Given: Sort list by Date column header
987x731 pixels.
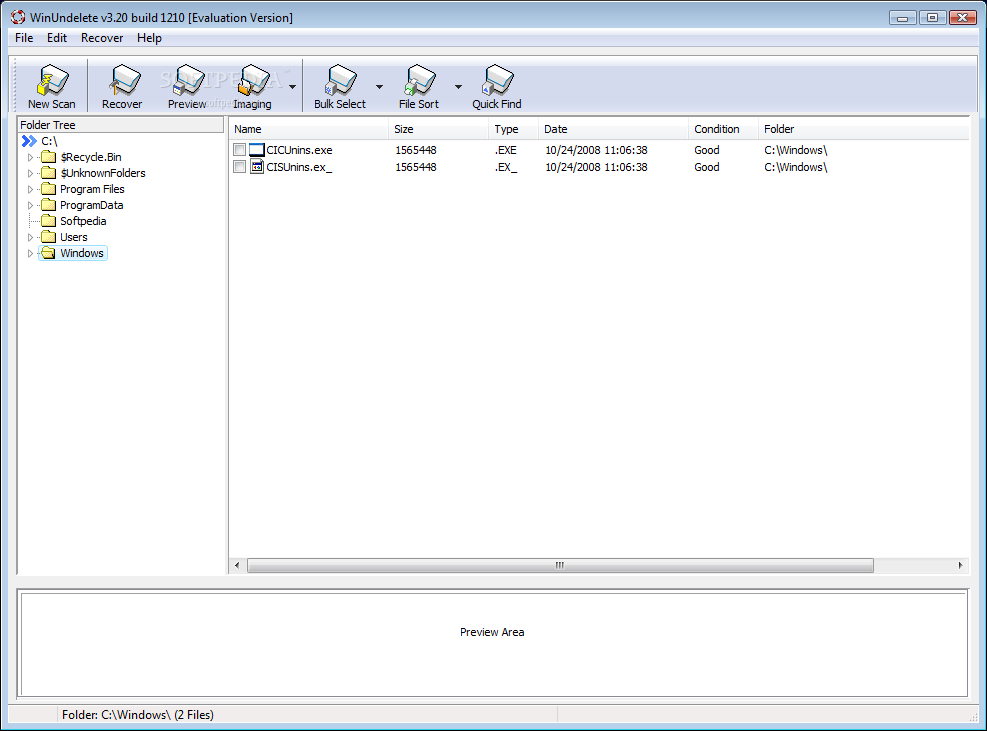Looking at the screenshot, I should (613, 129).
